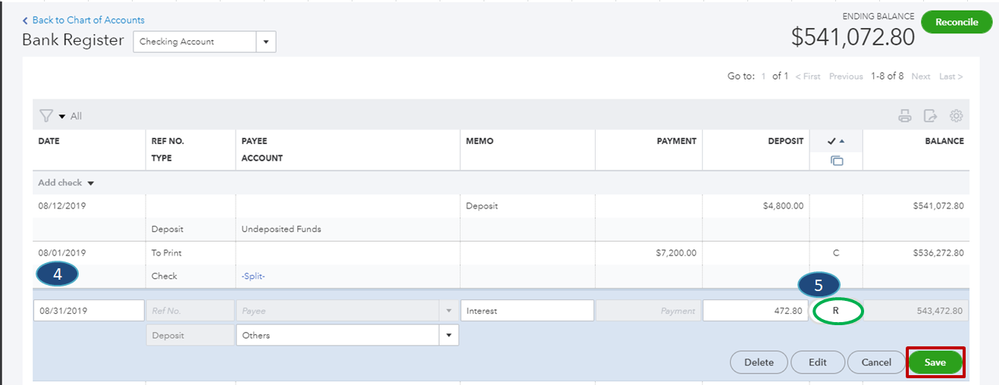The width and height of the screenshot is (999, 385).
Task: Click the $541,072.80 balance cell in row
Action: 938,207
